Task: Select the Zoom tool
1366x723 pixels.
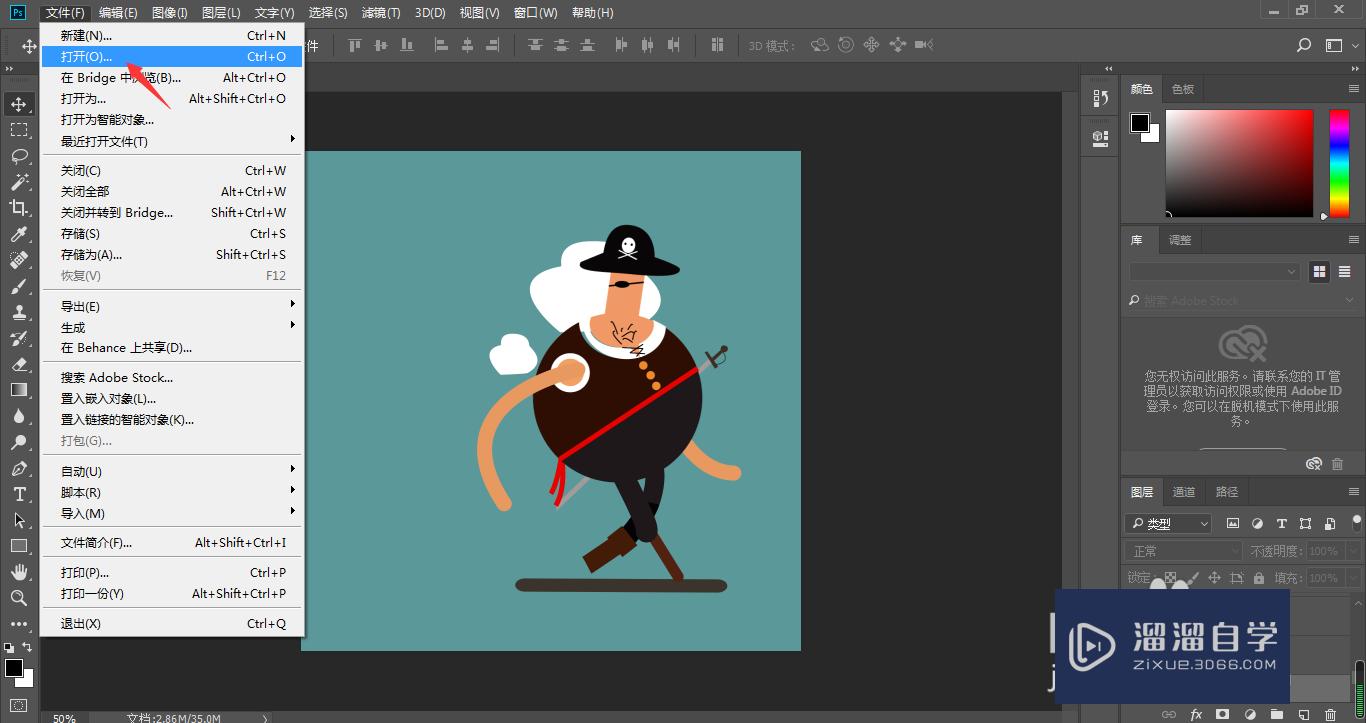Action: click(19, 598)
